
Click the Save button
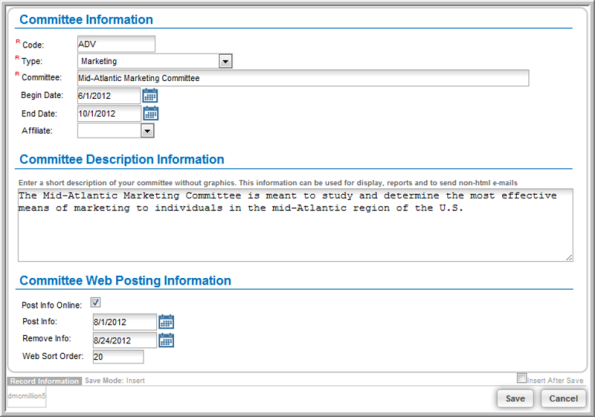(515, 398)
